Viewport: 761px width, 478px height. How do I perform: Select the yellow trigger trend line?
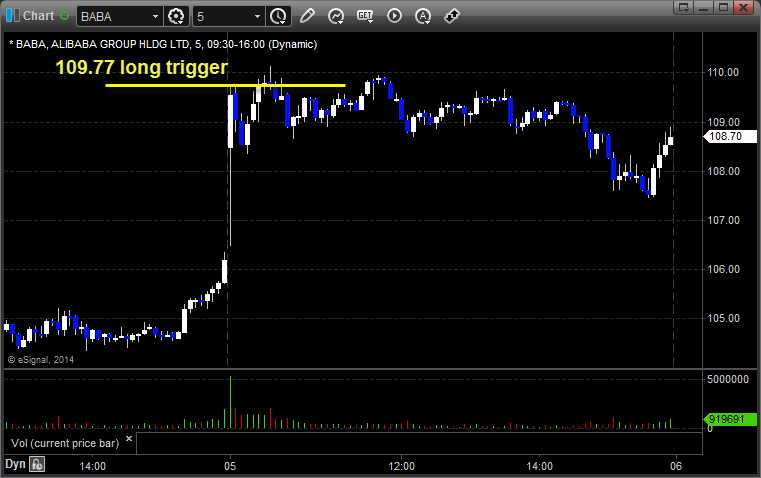pos(225,85)
